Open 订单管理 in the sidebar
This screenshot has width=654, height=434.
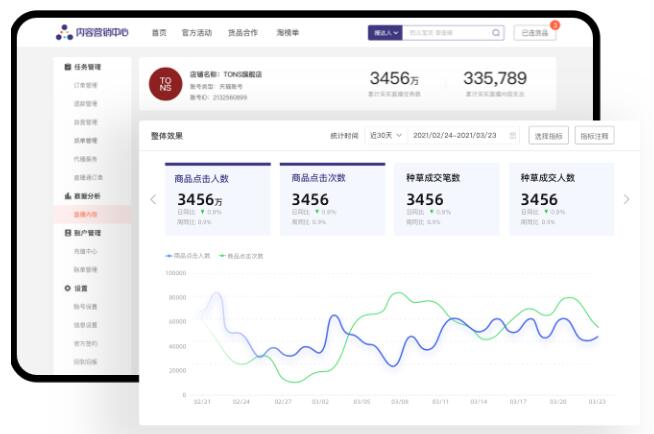click(86, 85)
